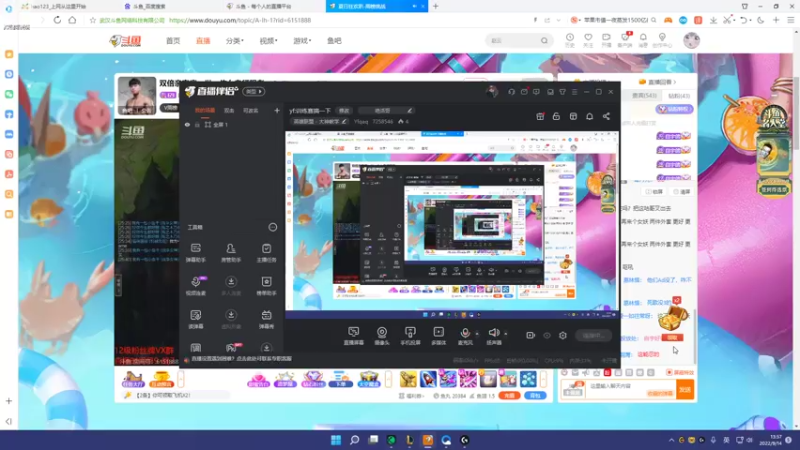Open Windows taskbar search icon
This screenshot has height=450, width=800.
(355, 440)
